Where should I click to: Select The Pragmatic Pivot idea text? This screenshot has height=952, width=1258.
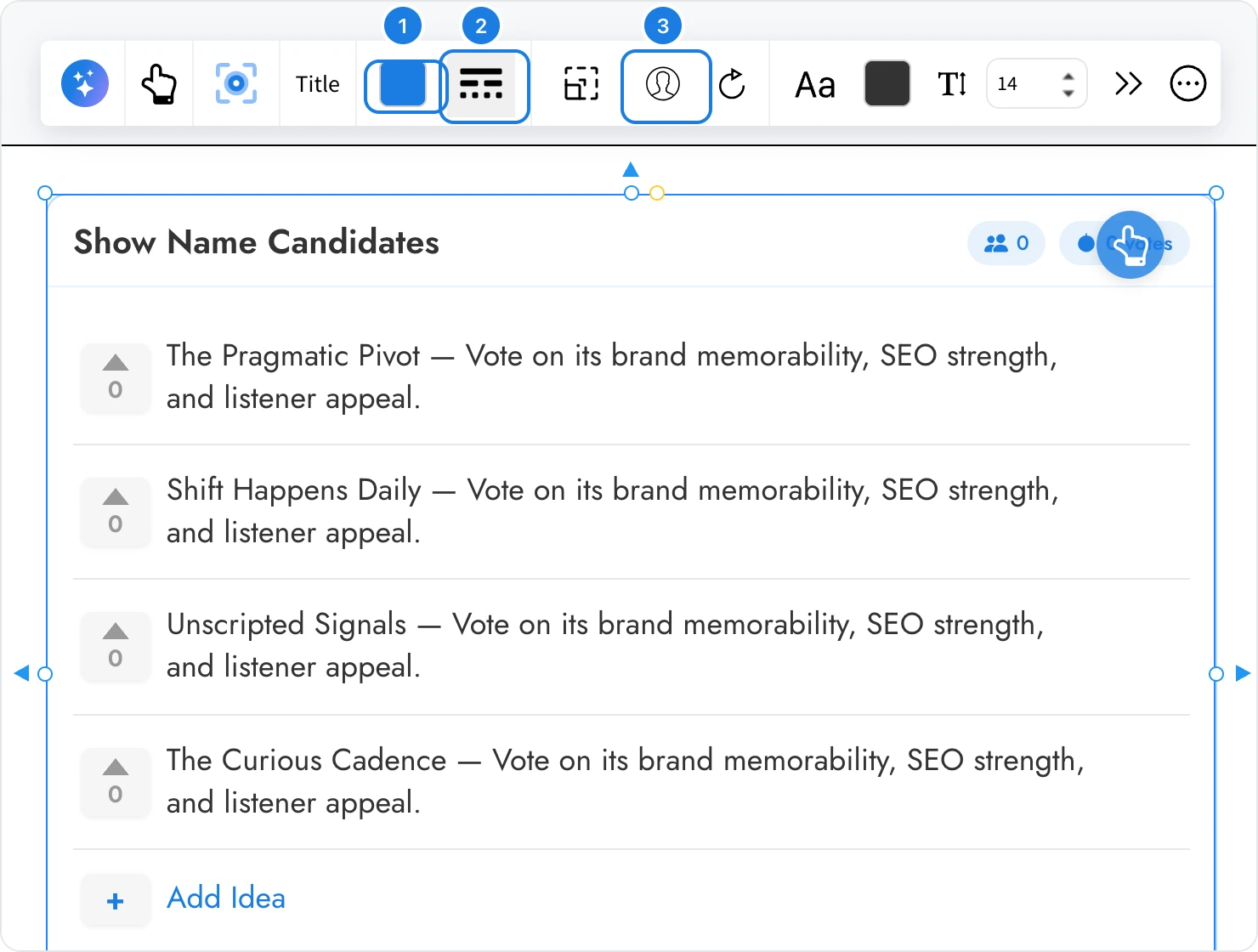612,377
